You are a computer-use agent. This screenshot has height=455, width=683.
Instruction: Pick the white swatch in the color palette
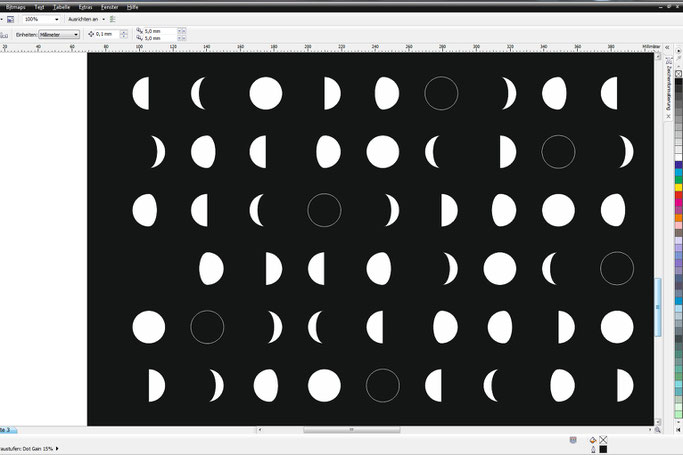pos(679,157)
